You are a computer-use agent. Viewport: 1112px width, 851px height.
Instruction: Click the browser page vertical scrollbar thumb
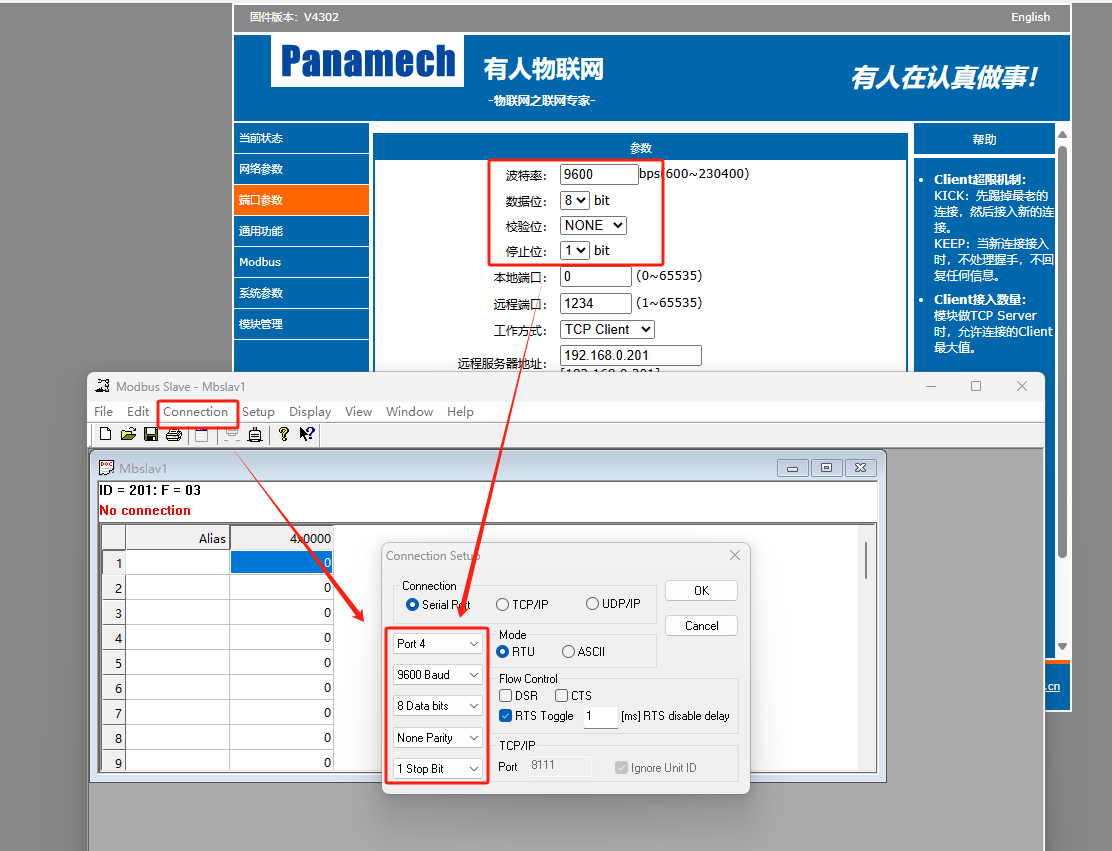pos(1062,351)
